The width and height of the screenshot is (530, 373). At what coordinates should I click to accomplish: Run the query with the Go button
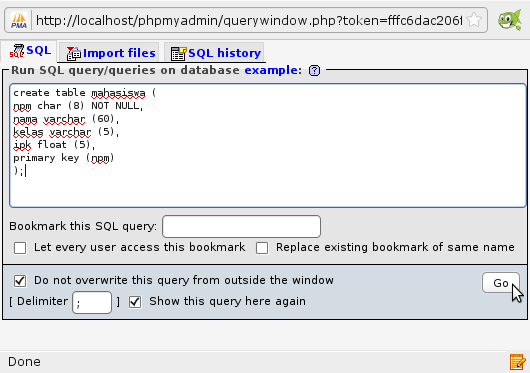501,283
